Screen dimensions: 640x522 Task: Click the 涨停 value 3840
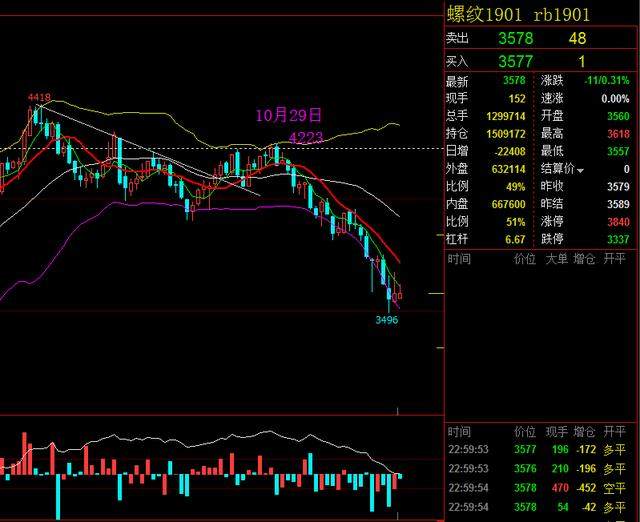[x=618, y=222]
